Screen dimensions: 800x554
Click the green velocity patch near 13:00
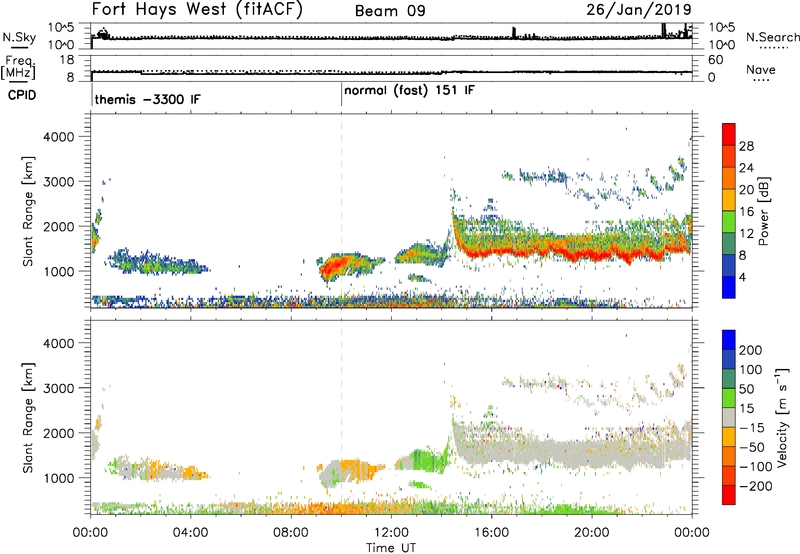point(428,460)
